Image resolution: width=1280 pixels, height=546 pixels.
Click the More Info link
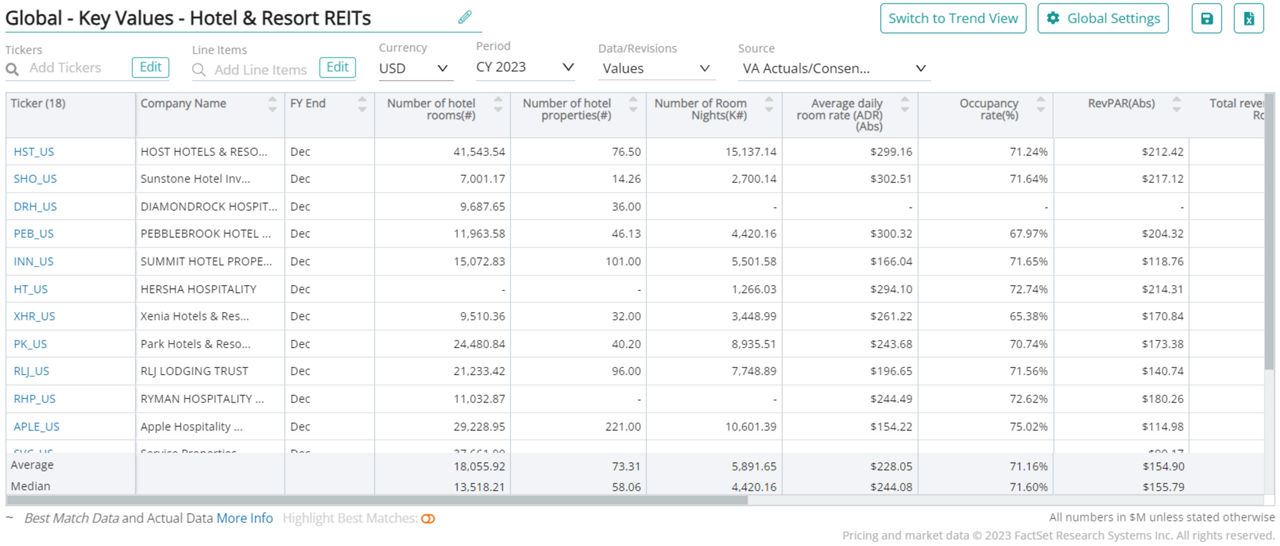(x=244, y=519)
